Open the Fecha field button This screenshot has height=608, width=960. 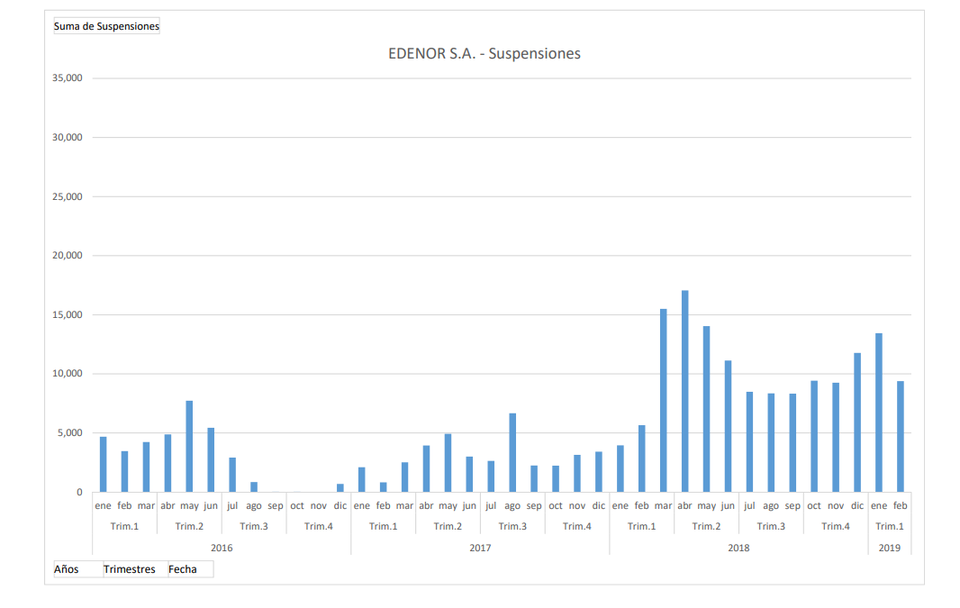coord(190,569)
